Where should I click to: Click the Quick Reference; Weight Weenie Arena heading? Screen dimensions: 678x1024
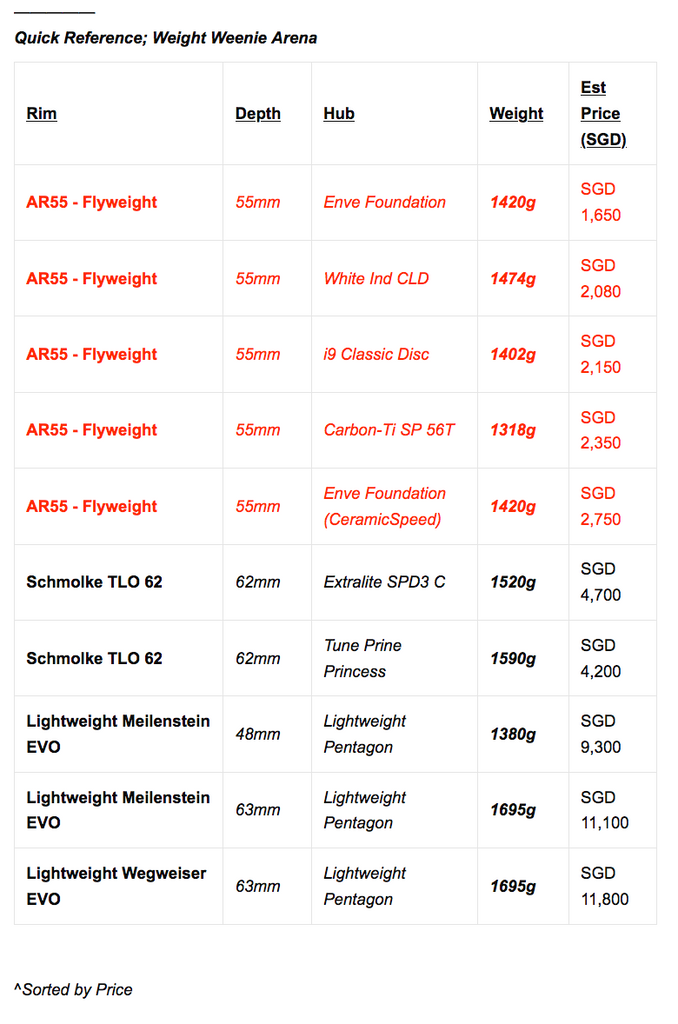166,39
